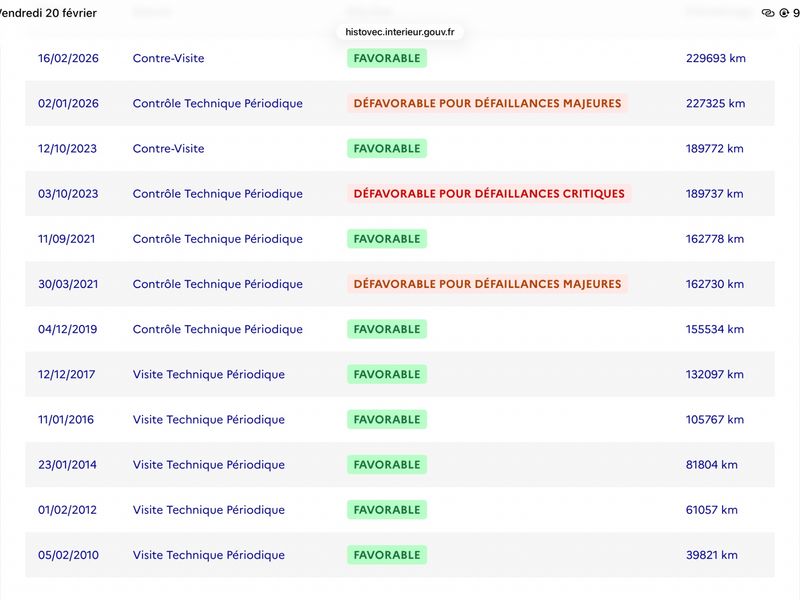Click mileage 155534 km
This screenshot has height=600, width=800.
point(714,329)
